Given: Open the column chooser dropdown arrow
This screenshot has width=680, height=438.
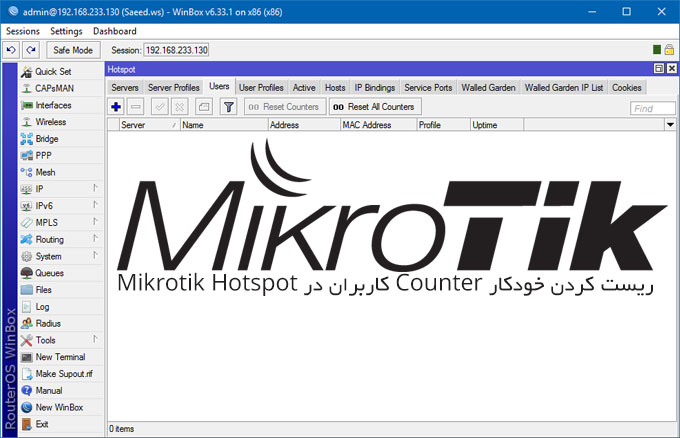Looking at the screenshot, I should [670, 125].
